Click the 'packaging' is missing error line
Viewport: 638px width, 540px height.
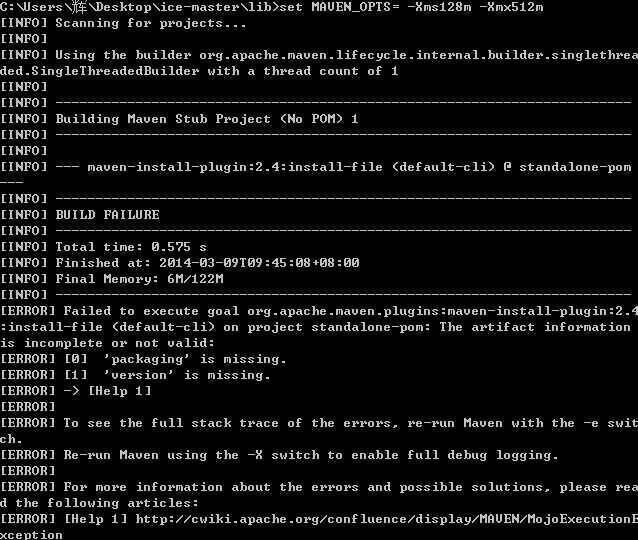[143, 359]
